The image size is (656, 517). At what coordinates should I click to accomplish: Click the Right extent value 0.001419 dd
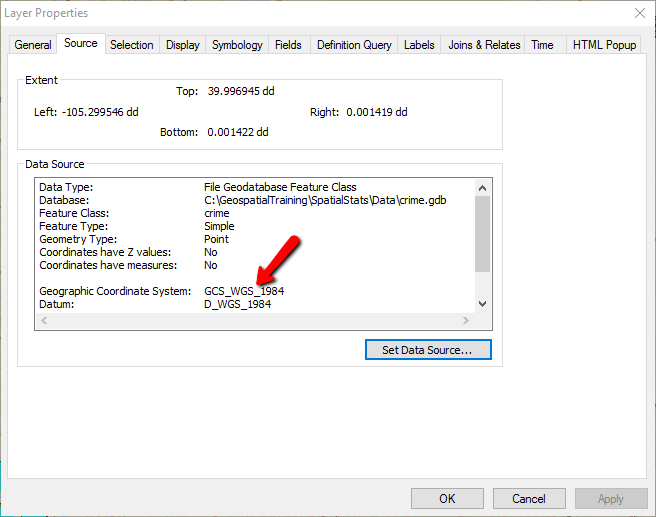coord(377,112)
